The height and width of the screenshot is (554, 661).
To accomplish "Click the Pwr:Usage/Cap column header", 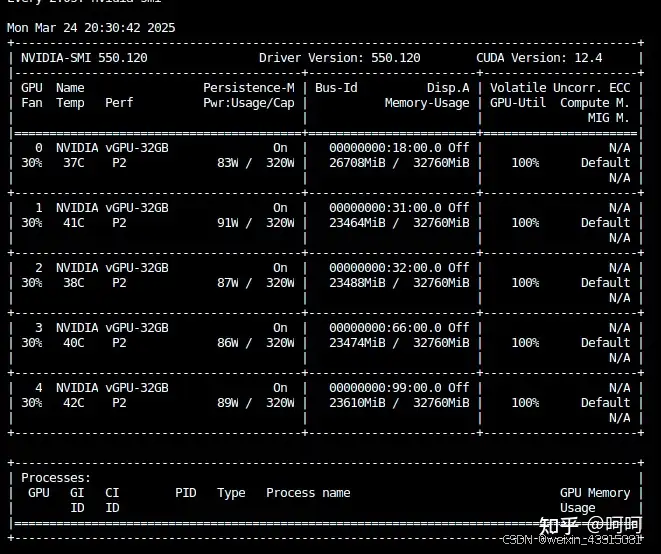I will click(x=249, y=103).
